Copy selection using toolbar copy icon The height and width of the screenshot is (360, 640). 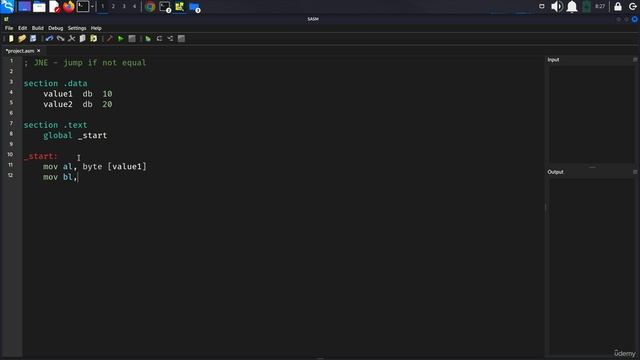coord(82,38)
